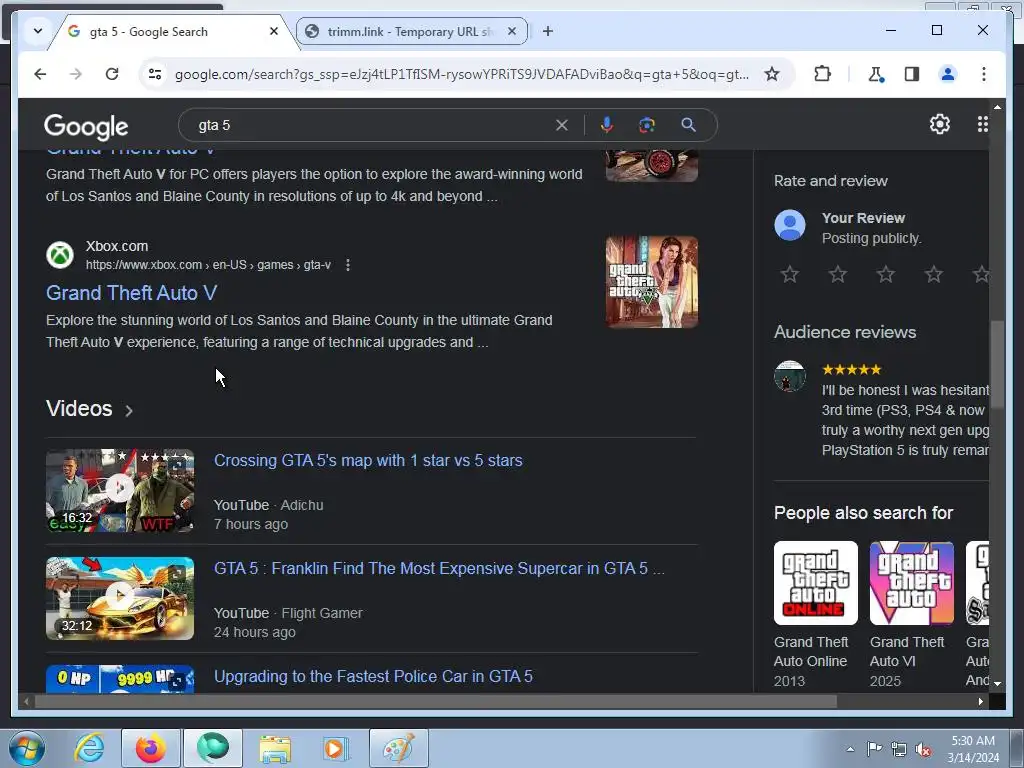Open the Chrome profile avatar

click(948, 74)
